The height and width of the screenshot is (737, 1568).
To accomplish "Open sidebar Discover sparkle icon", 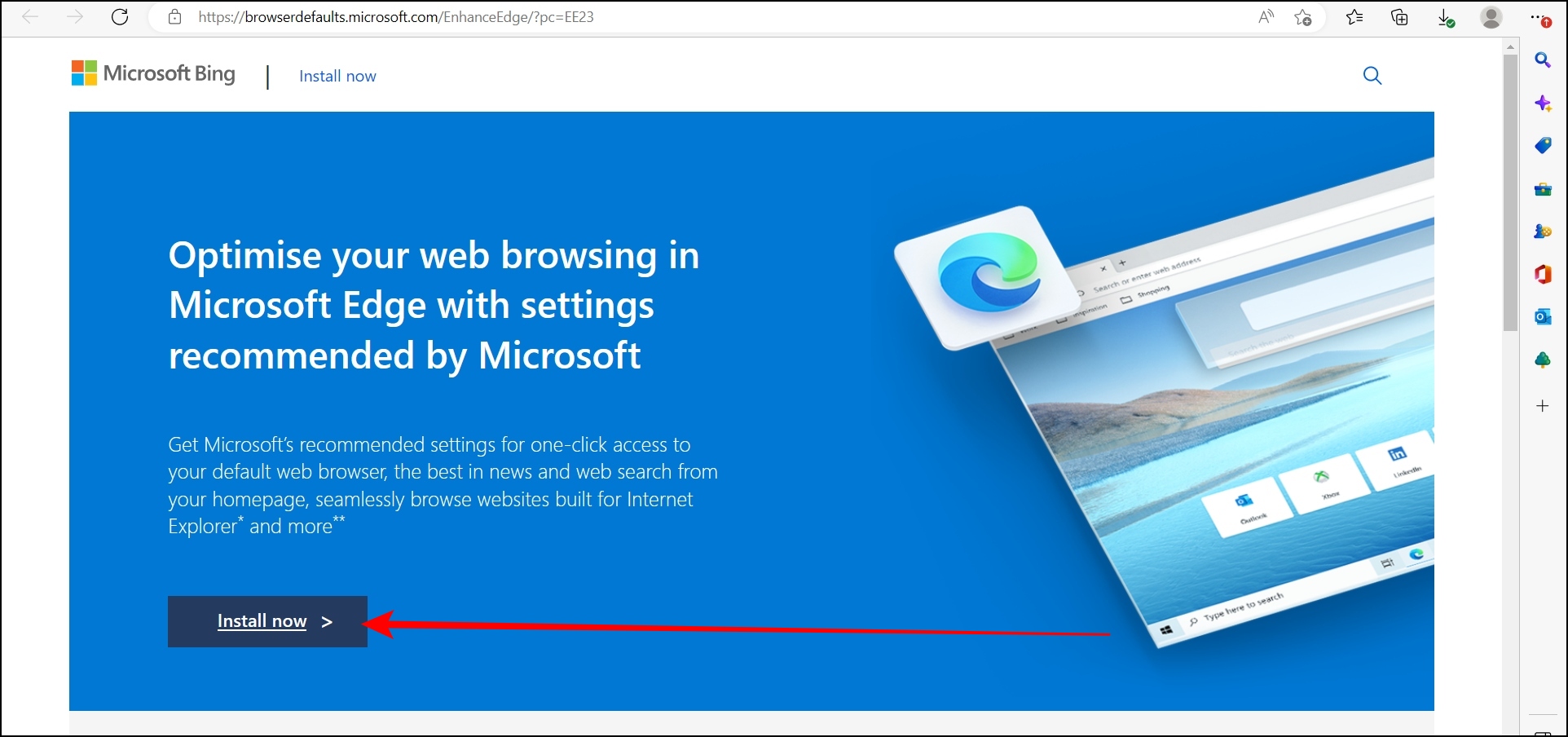I will [x=1543, y=104].
